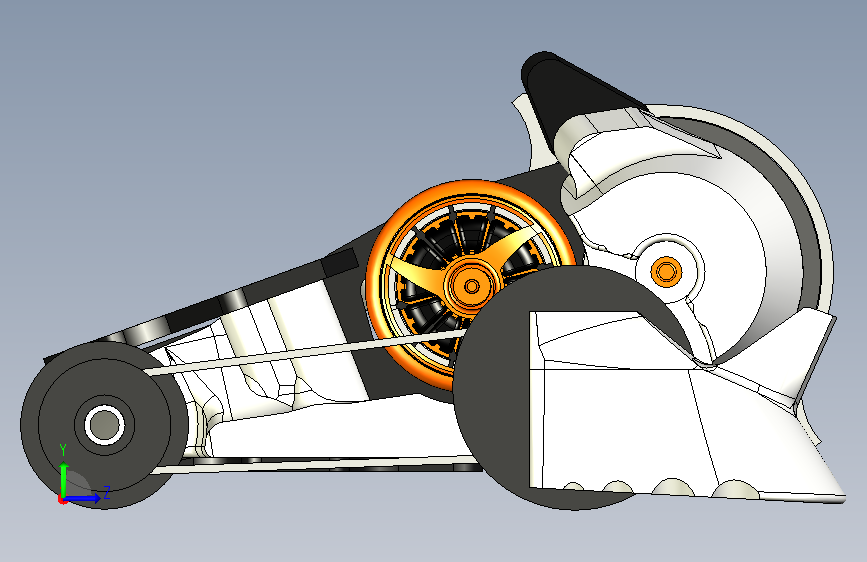Click the blue Z axis arrow of the triad
Screen dimensions: 867x562
[x=83, y=498]
